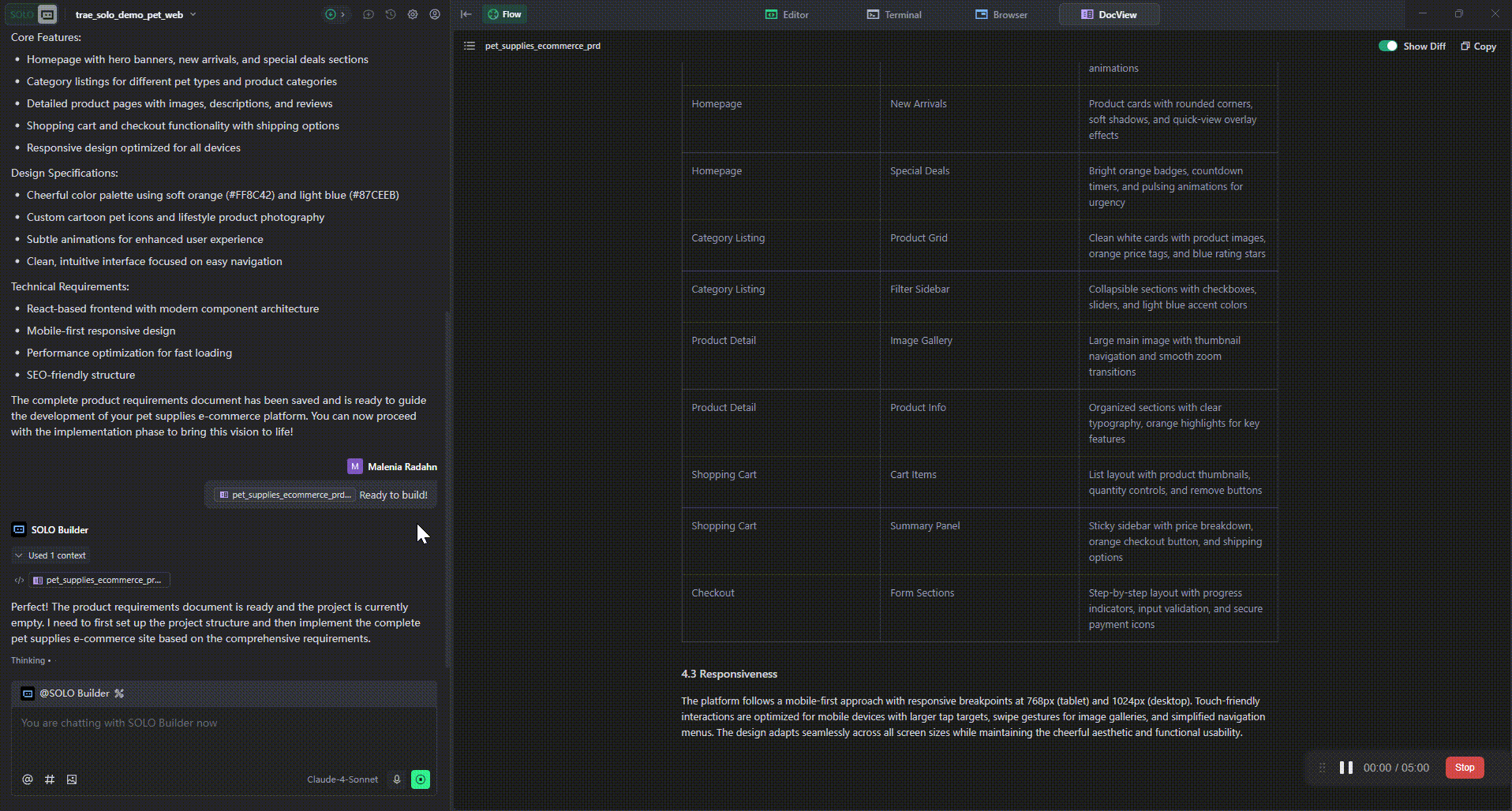
Task: Activate microphone voice input
Action: point(397,779)
